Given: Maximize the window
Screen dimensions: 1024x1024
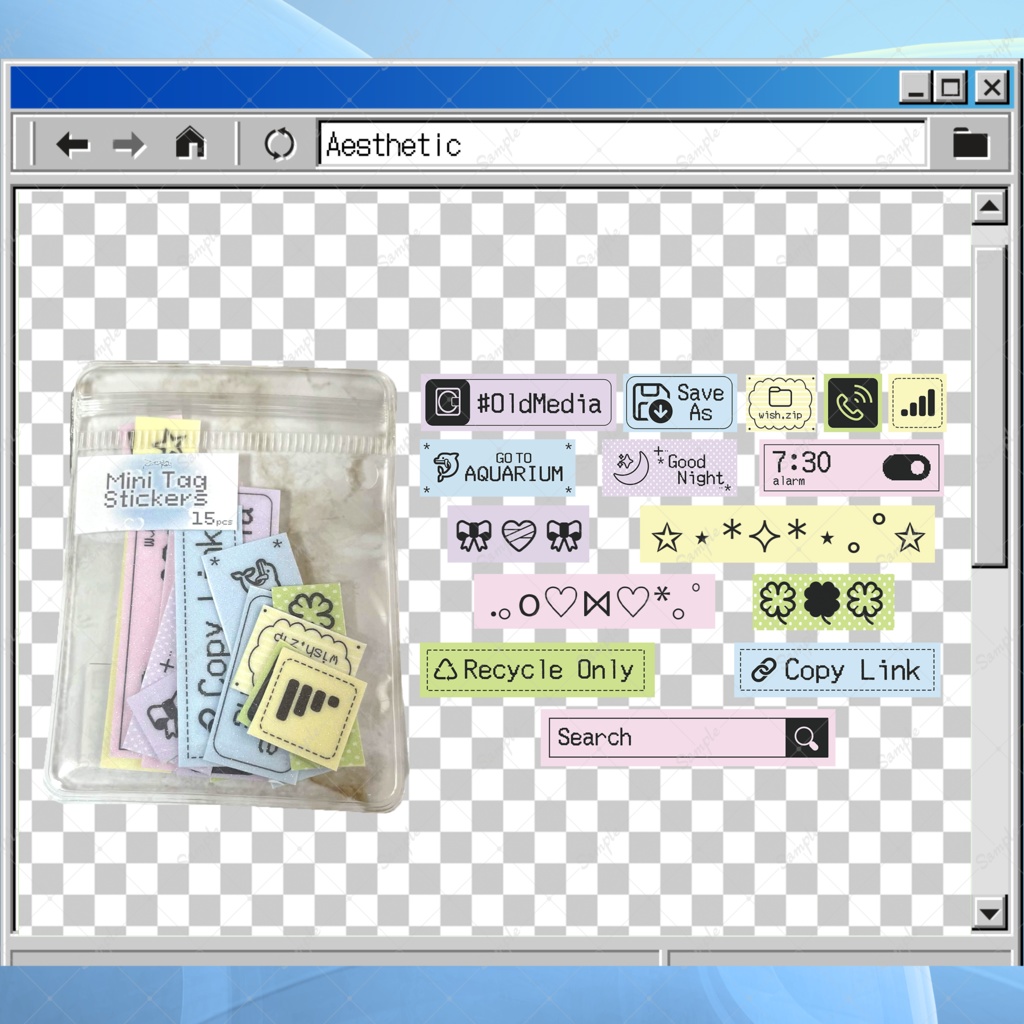Looking at the screenshot, I should [951, 87].
